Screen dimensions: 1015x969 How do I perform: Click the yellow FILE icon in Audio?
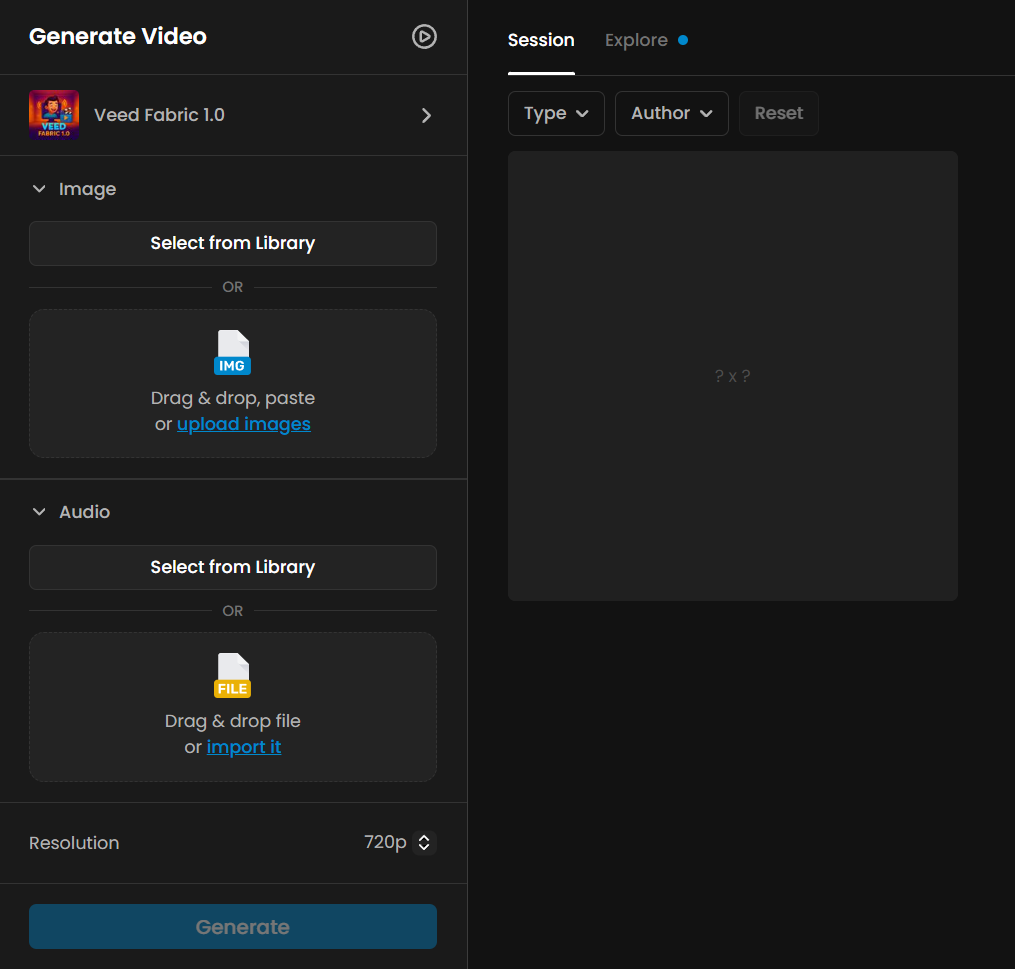(x=233, y=676)
